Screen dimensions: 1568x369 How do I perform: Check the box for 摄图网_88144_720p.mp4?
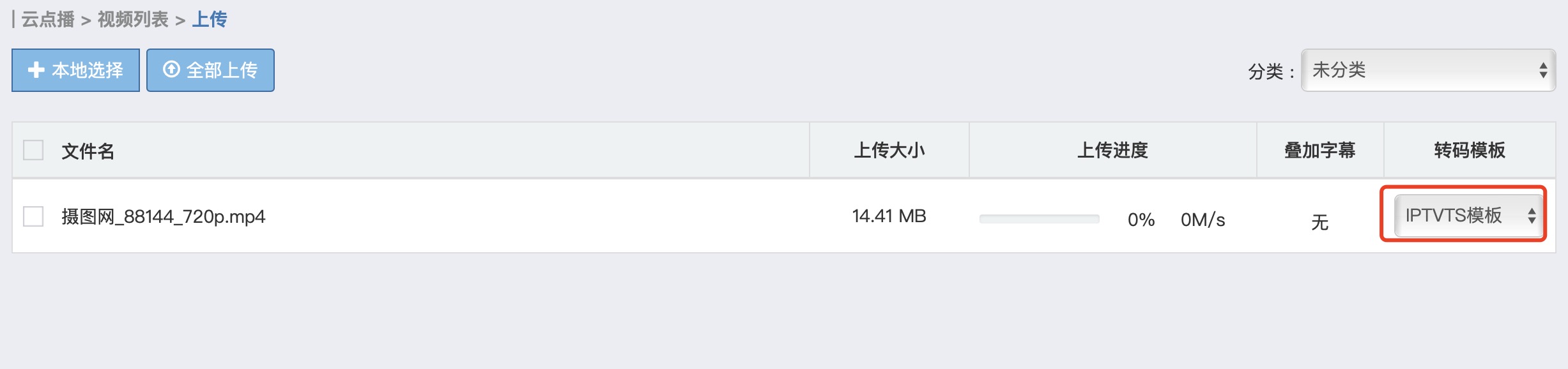[33, 216]
